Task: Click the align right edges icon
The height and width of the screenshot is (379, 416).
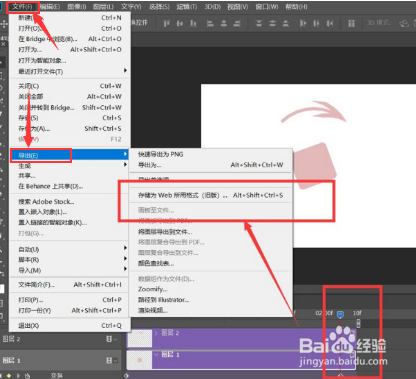Action: pos(237,23)
